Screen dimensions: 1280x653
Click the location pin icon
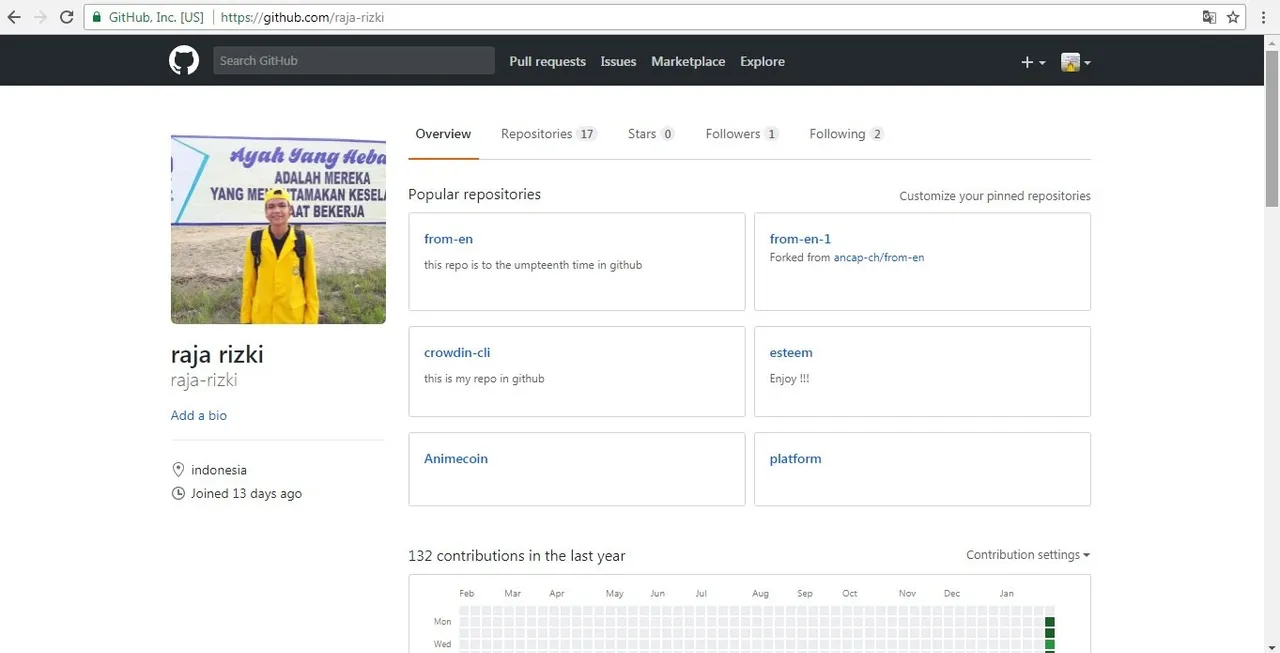pyautogui.click(x=178, y=470)
